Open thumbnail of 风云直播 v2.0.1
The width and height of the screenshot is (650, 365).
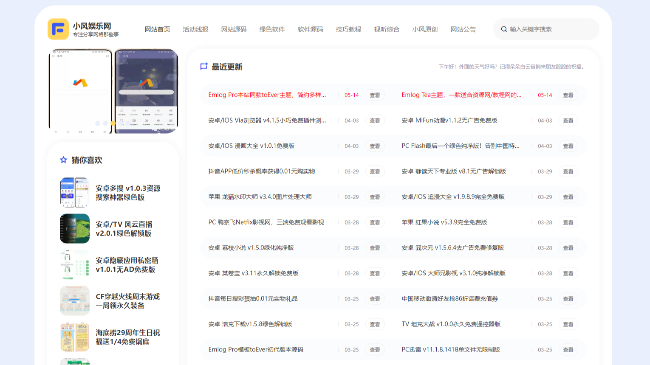pyautogui.click(x=75, y=229)
